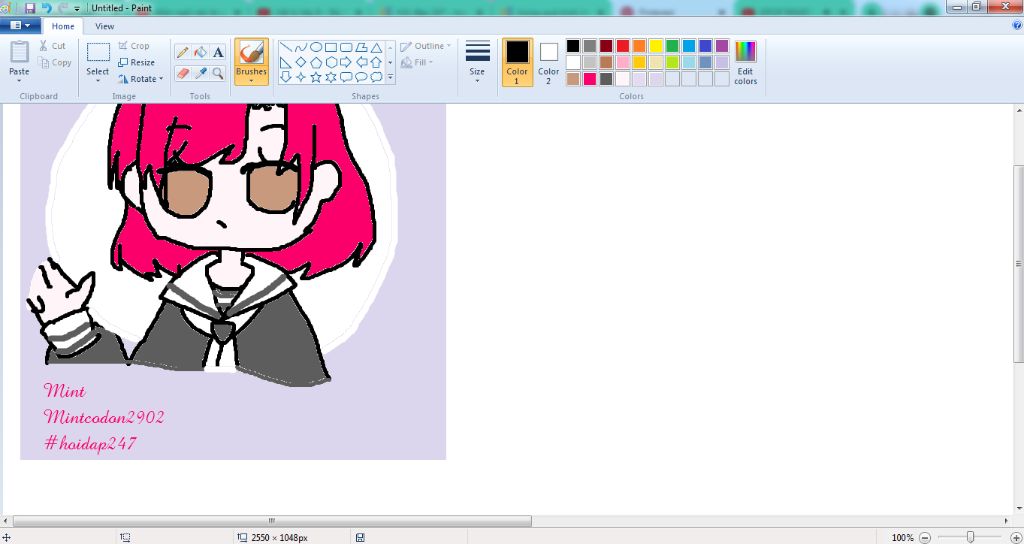Viewport: 1024px width, 544px height.
Task: Open the Rotate dropdown menu
Action: [x=141, y=78]
